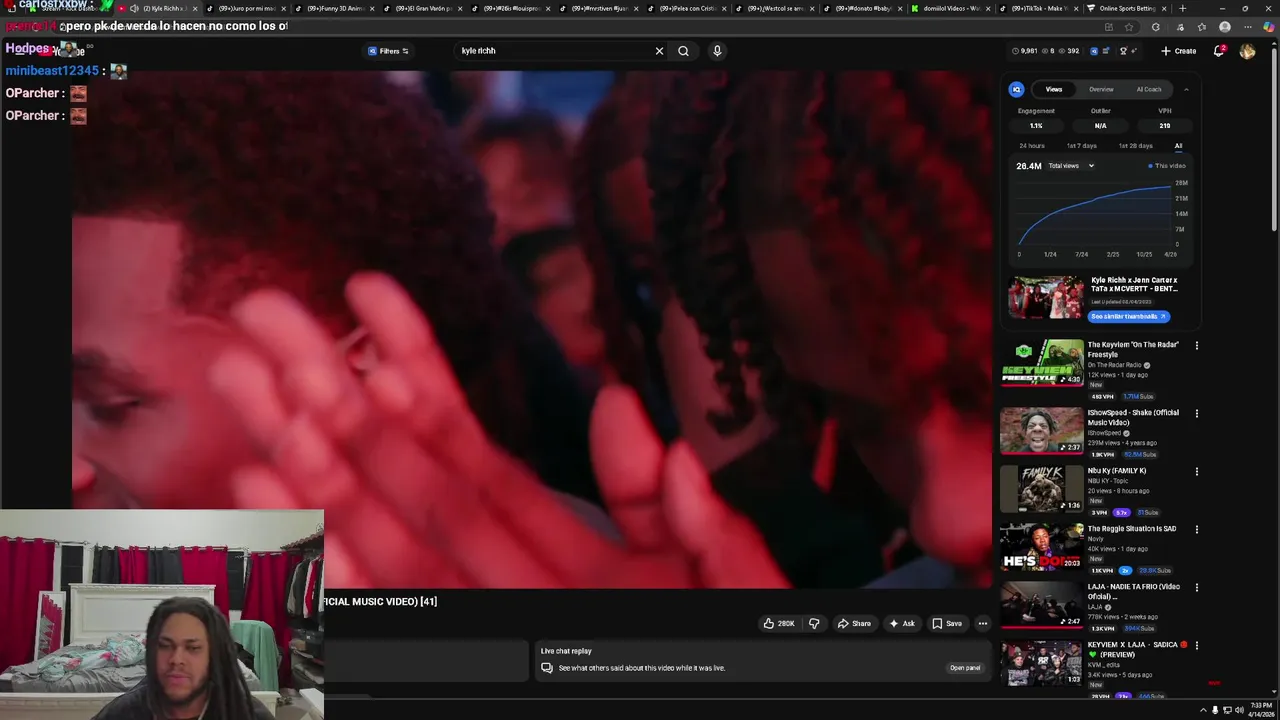Click the Engagement value 1.1%
The image size is (1280, 720).
coord(1036,126)
